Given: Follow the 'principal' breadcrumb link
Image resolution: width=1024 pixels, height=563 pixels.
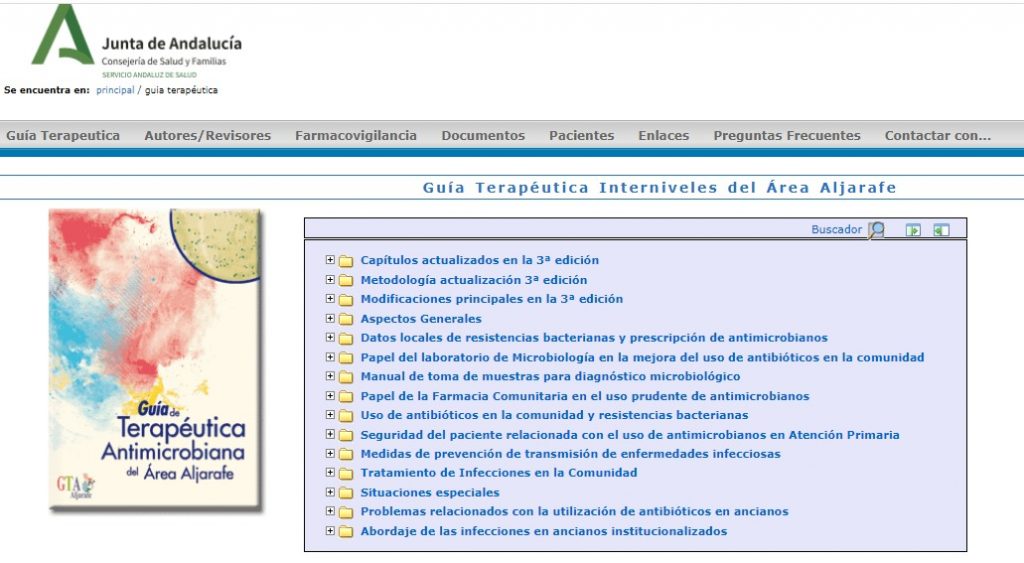Looking at the screenshot, I should click(x=115, y=90).
